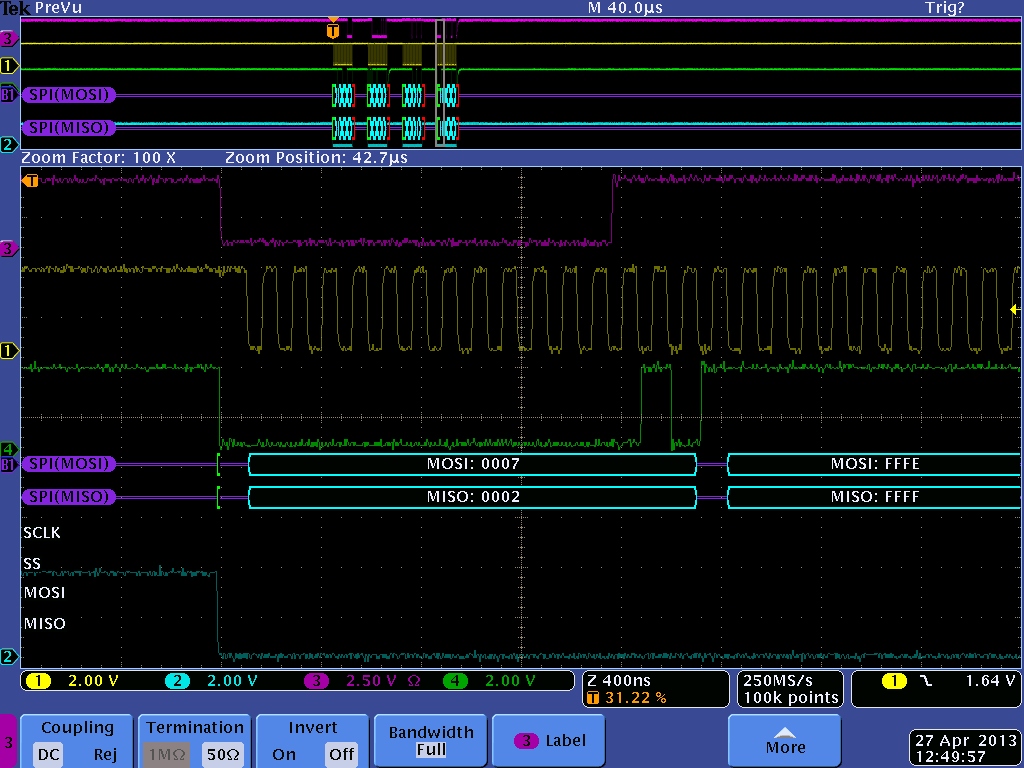The height and width of the screenshot is (768, 1024).
Task: Open the Bandwidth Full selector
Action: click(430, 740)
